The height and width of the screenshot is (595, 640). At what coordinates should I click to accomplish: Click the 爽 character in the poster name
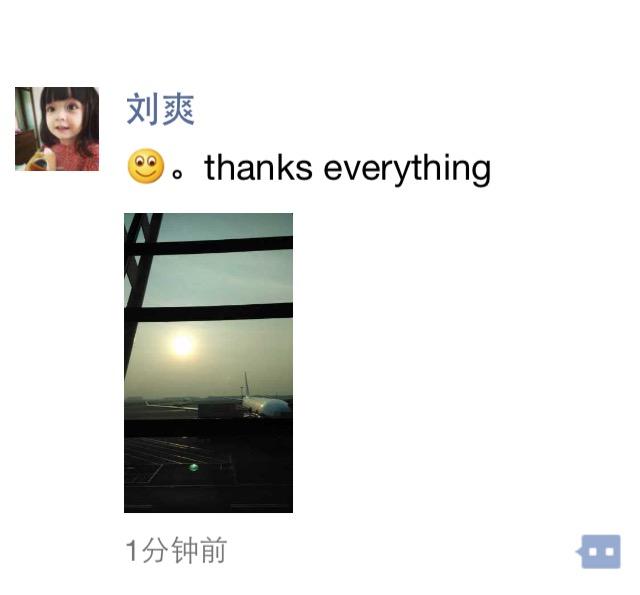tap(178, 109)
